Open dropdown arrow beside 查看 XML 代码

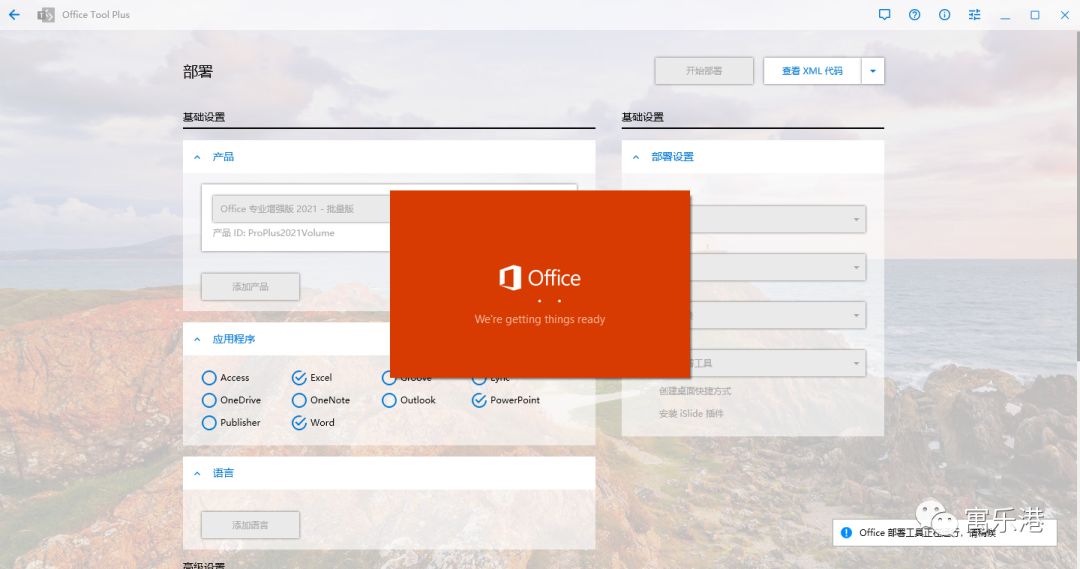873,71
